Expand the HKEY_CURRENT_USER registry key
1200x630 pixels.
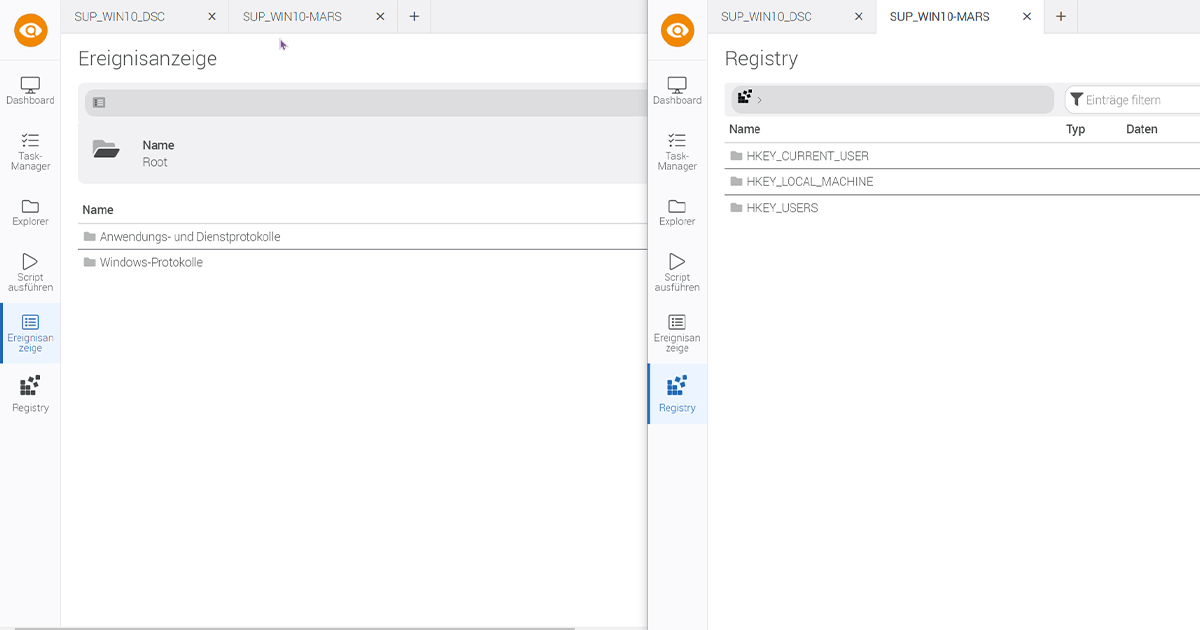point(807,156)
